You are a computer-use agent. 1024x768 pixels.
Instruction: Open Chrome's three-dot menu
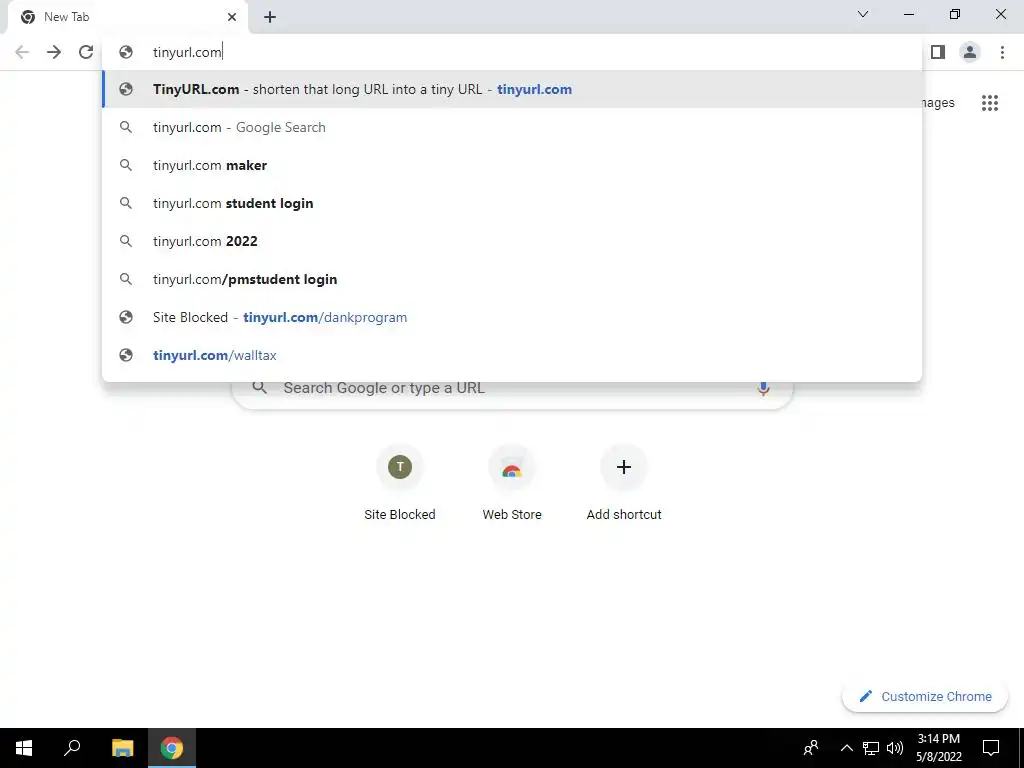click(x=1002, y=52)
